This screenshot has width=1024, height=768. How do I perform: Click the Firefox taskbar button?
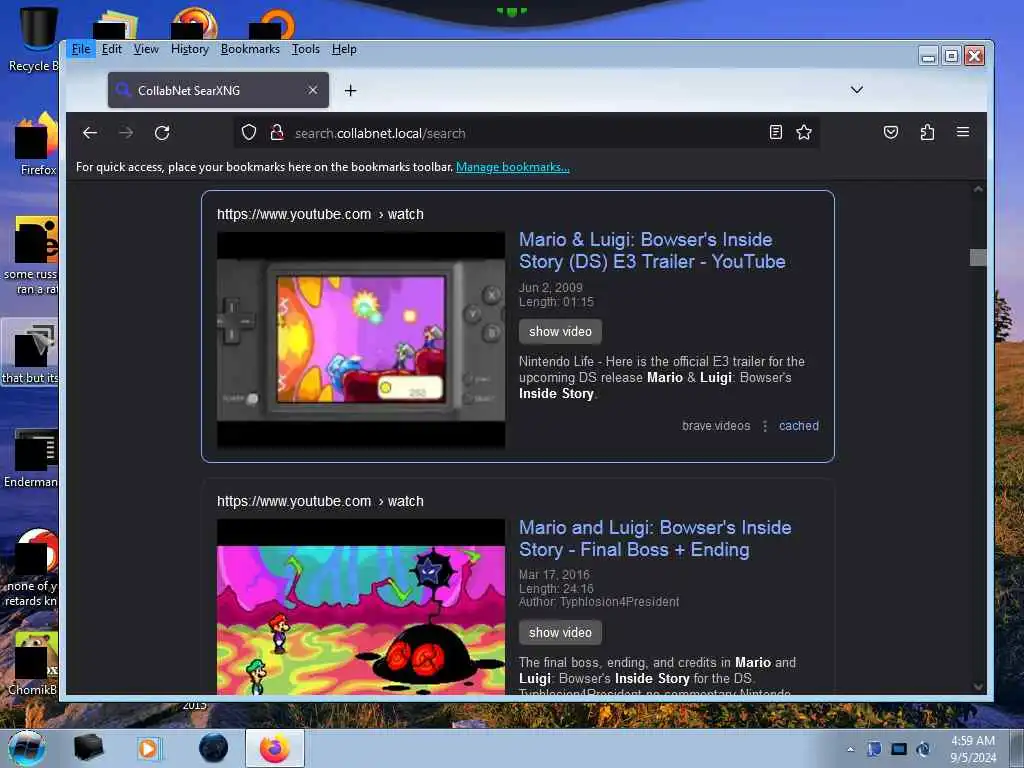tap(275, 748)
